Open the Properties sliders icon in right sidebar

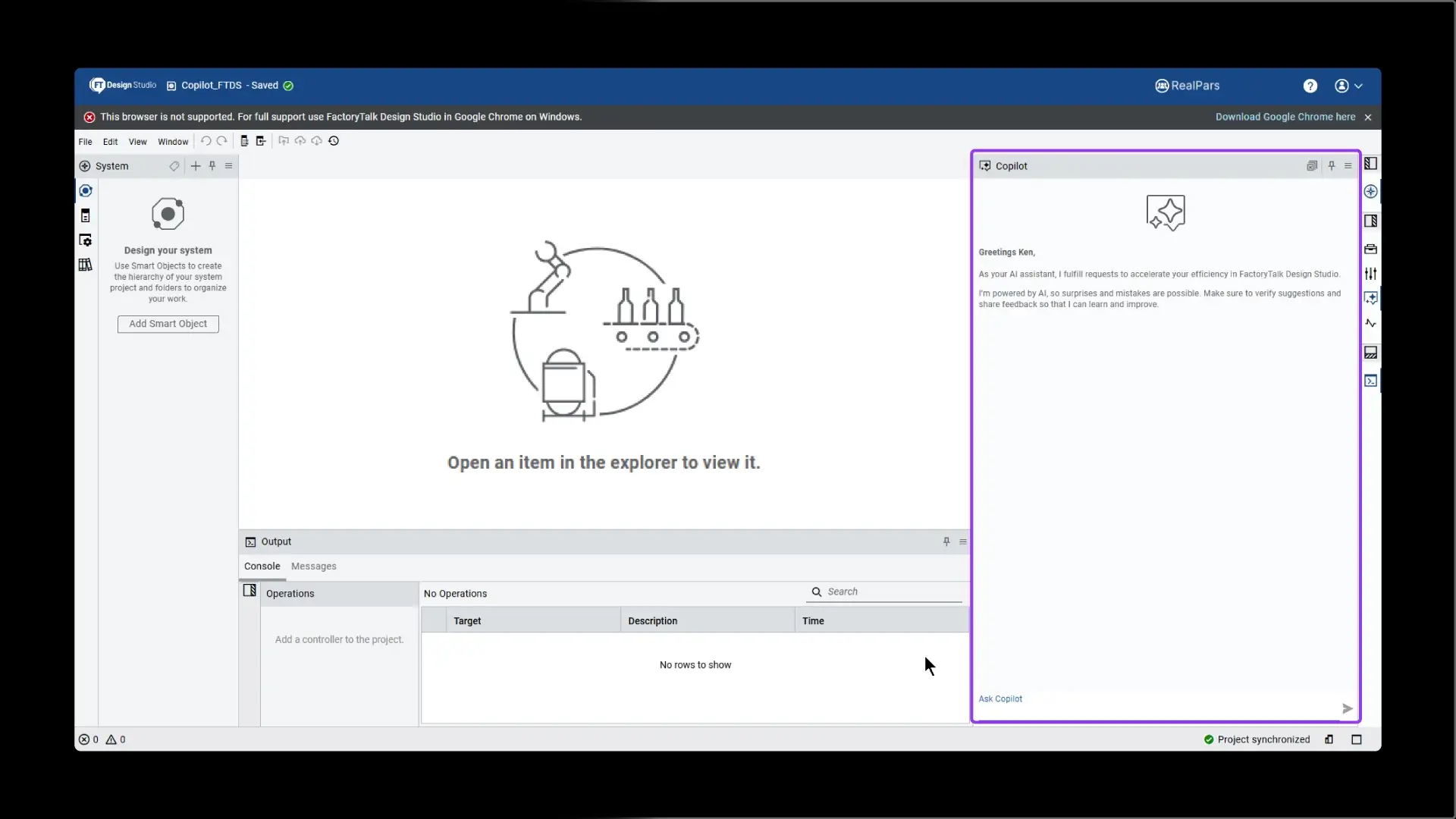[1371, 274]
